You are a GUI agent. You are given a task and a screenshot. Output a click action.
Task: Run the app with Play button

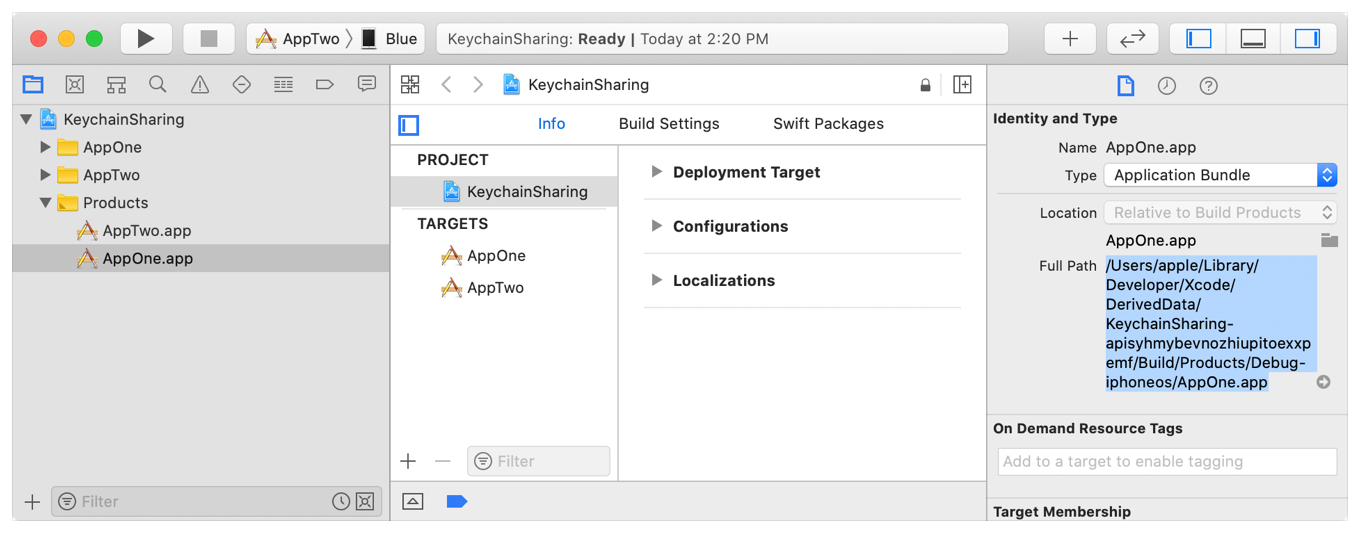tap(146, 39)
